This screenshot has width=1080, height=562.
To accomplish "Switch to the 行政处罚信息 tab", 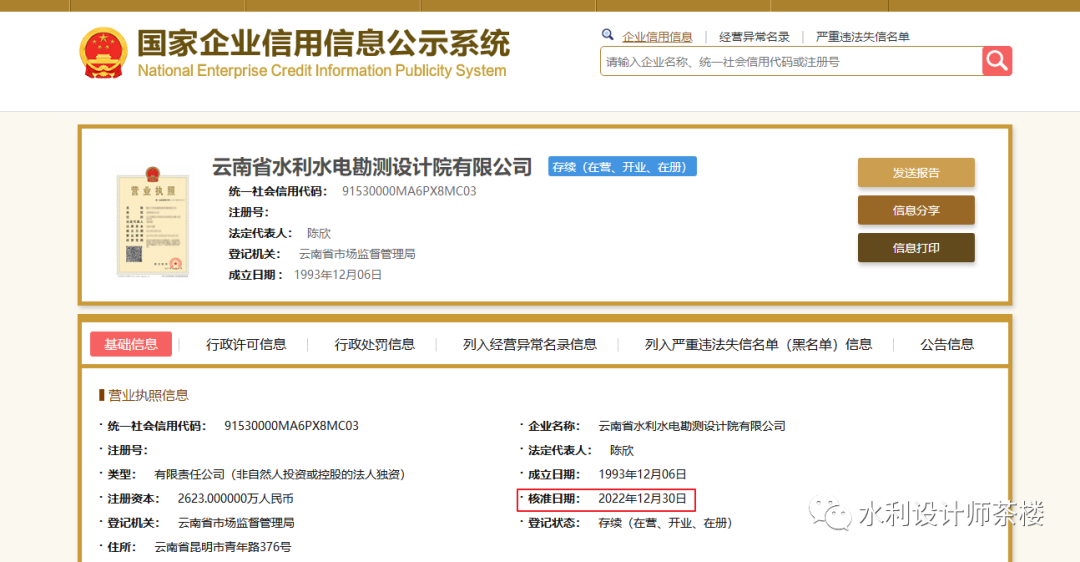I will (x=375, y=344).
